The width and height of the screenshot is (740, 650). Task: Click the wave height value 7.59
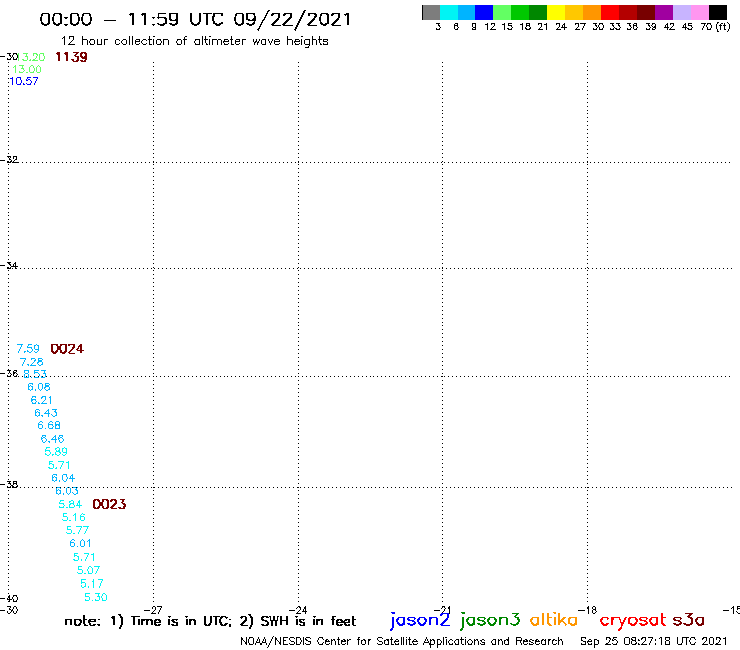point(28,349)
